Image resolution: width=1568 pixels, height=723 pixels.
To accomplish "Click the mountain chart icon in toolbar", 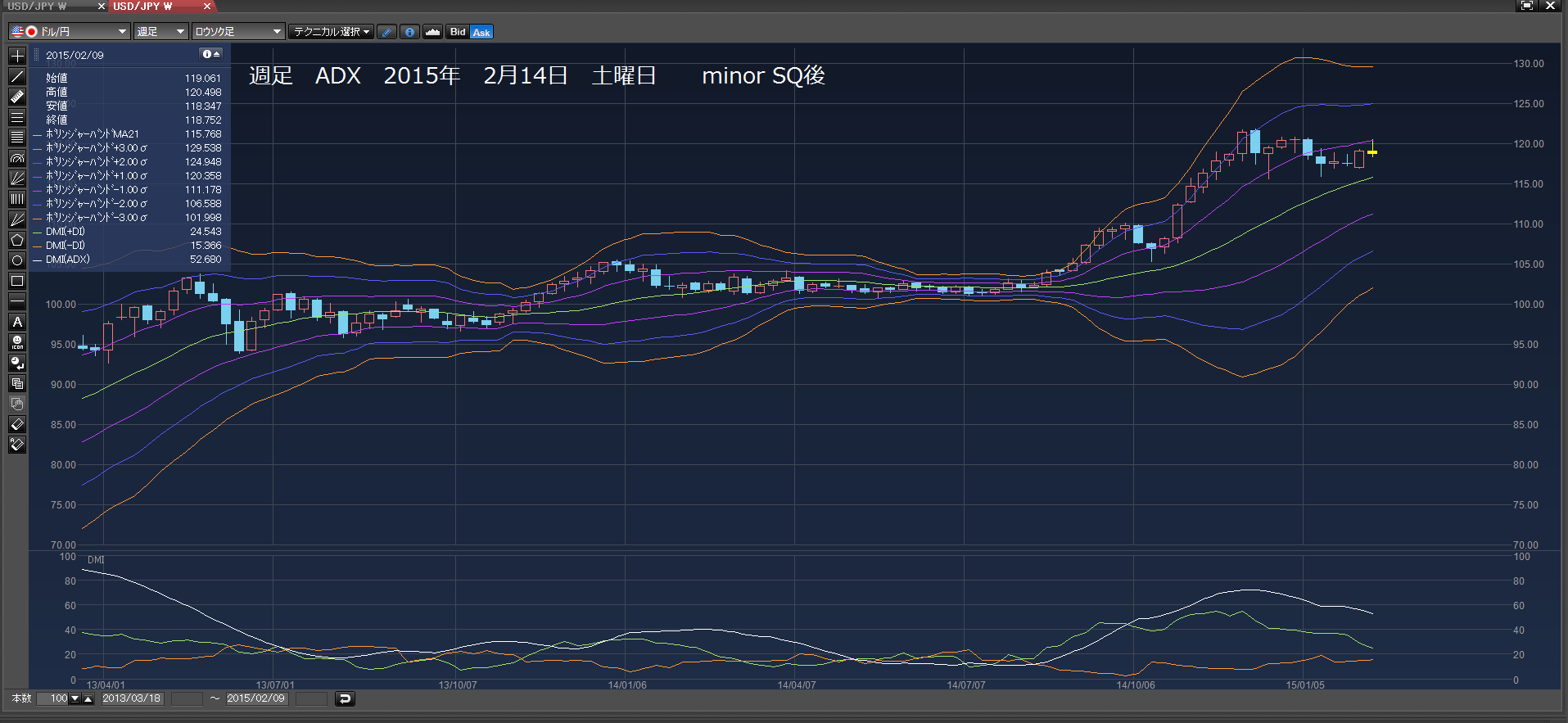I will [x=432, y=32].
